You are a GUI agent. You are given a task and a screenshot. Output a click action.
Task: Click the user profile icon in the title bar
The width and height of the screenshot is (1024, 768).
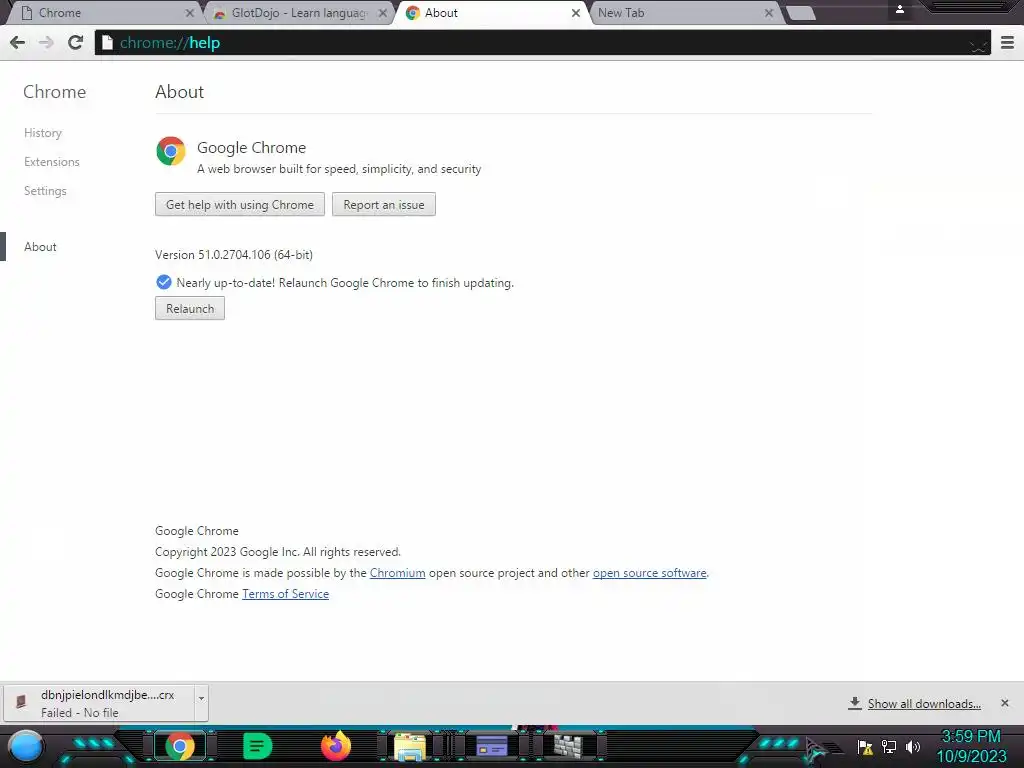click(900, 9)
